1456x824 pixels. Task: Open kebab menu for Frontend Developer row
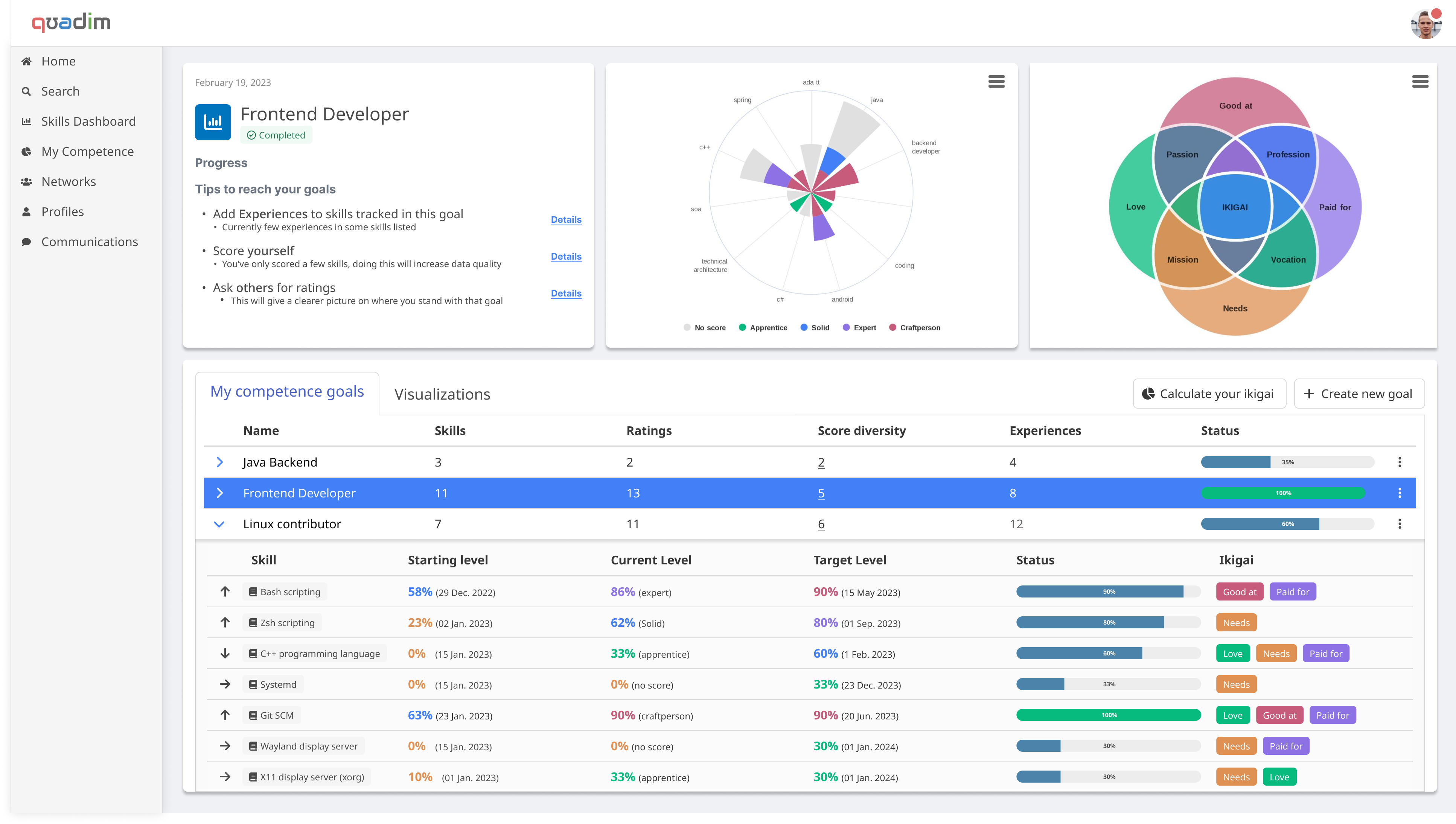point(1400,494)
